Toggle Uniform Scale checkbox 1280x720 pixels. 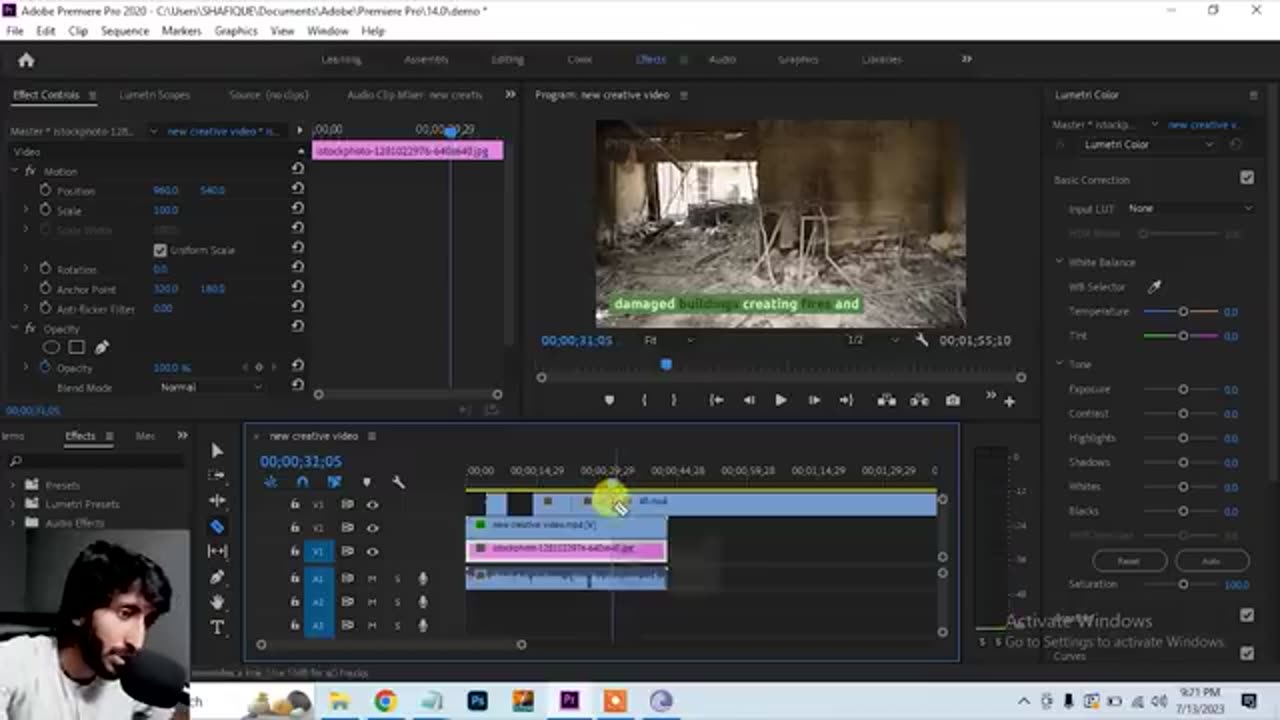(x=160, y=250)
